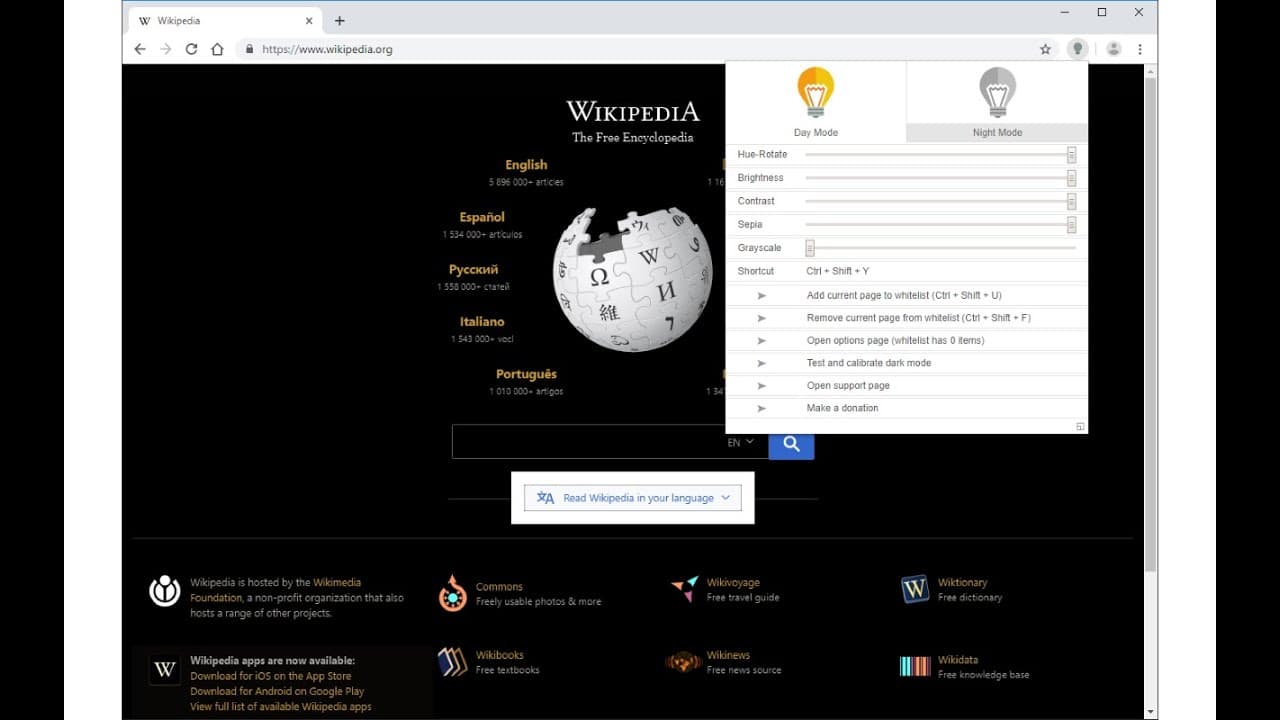Click the Wikivoyage logo icon
Screen dimensions: 1280x720
tap(685, 589)
